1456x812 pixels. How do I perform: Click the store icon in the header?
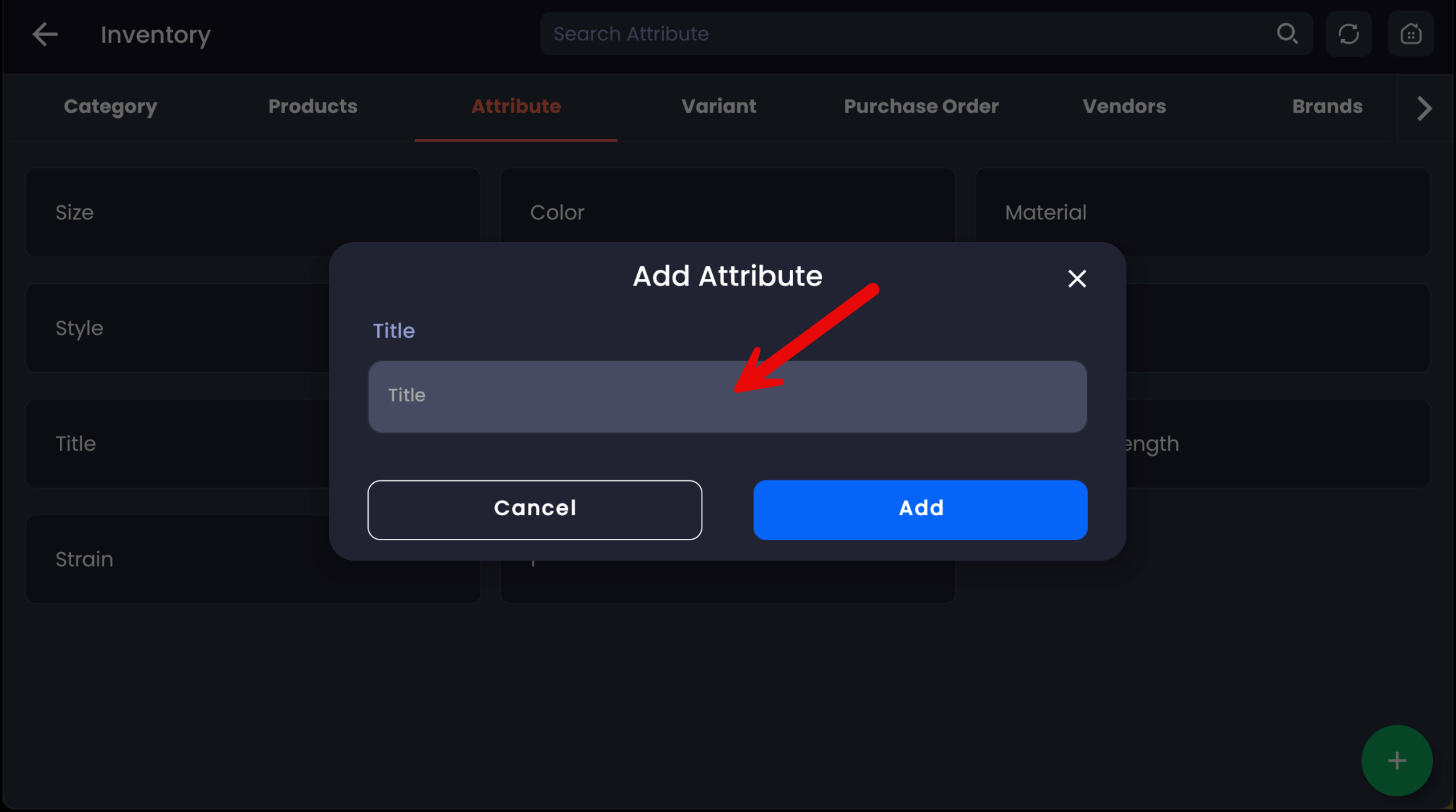(1411, 34)
